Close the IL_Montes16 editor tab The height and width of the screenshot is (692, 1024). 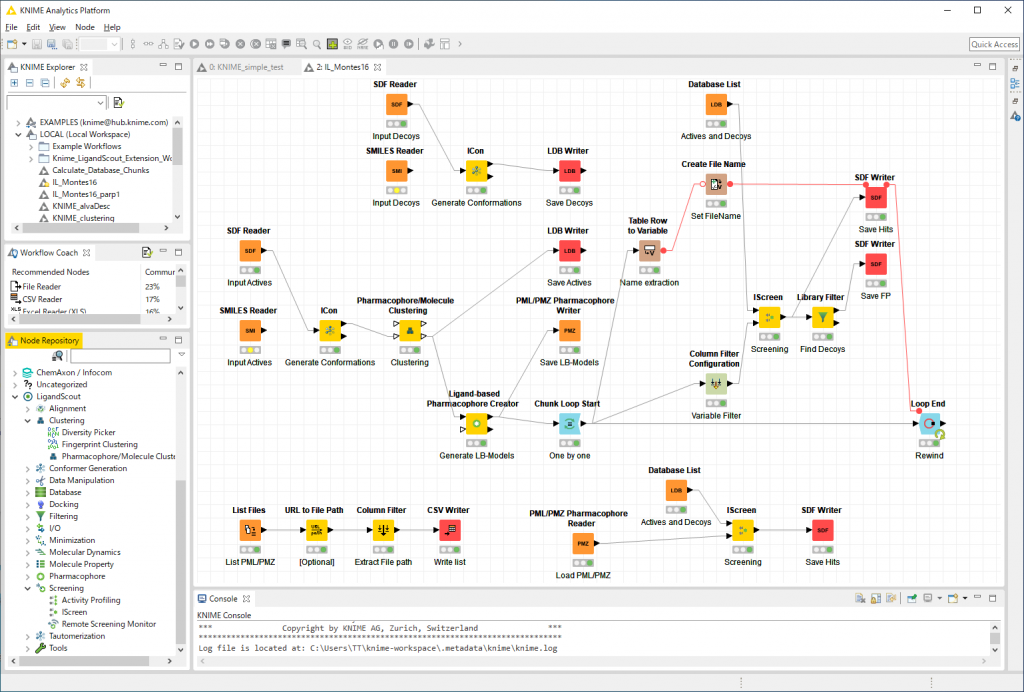pos(377,67)
